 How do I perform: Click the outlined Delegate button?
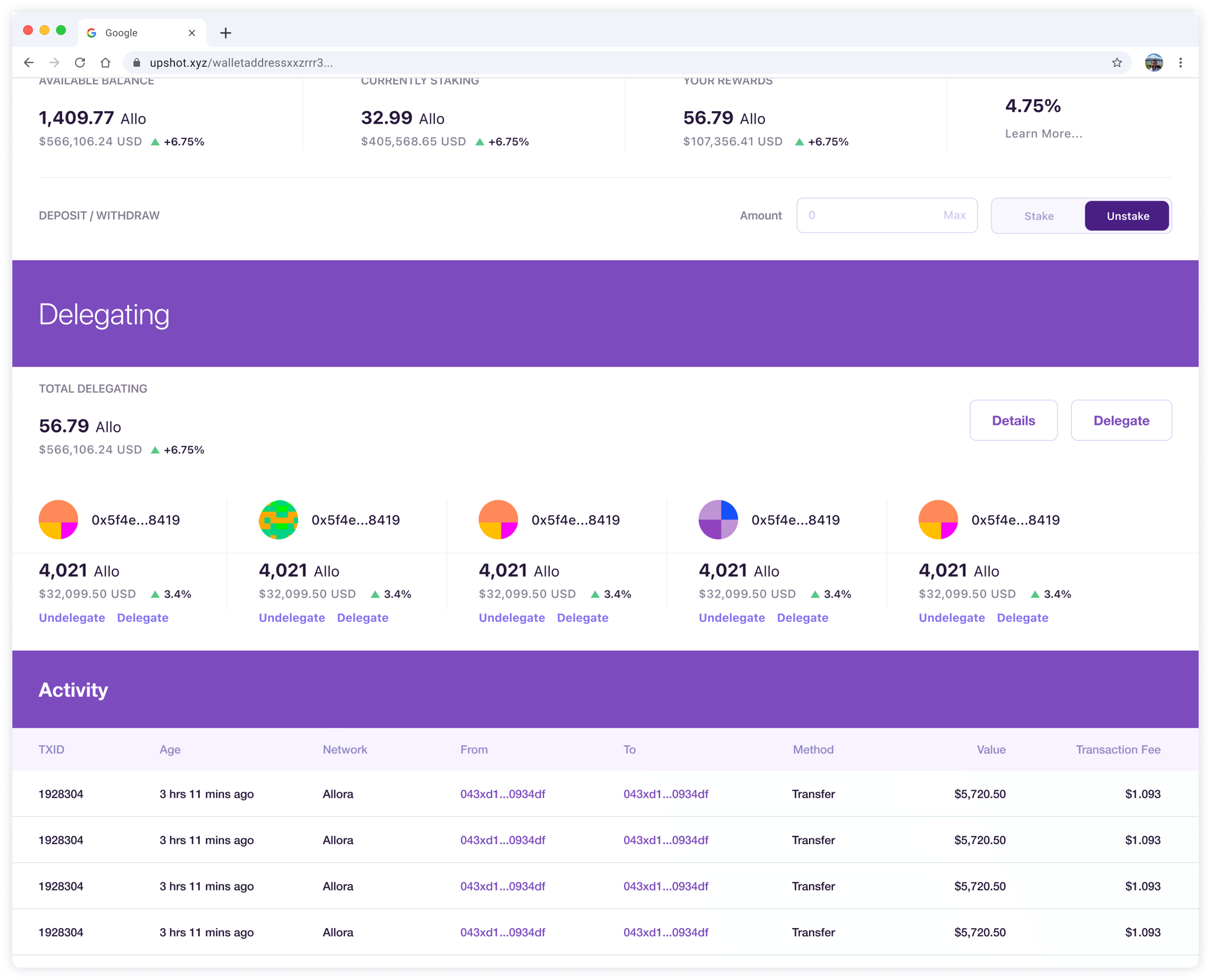pos(1121,420)
